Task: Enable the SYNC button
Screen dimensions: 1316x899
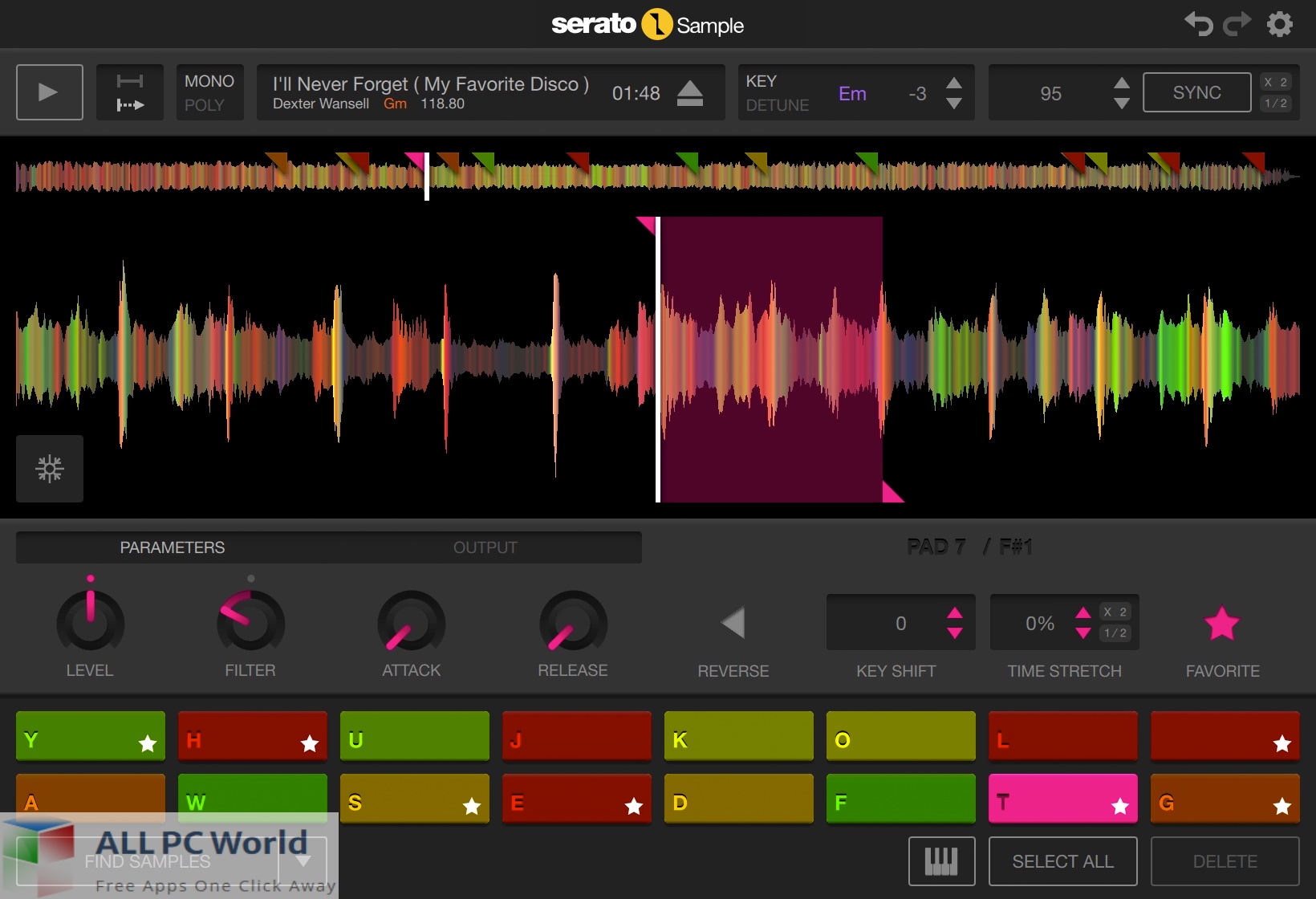Action: [x=1196, y=92]
